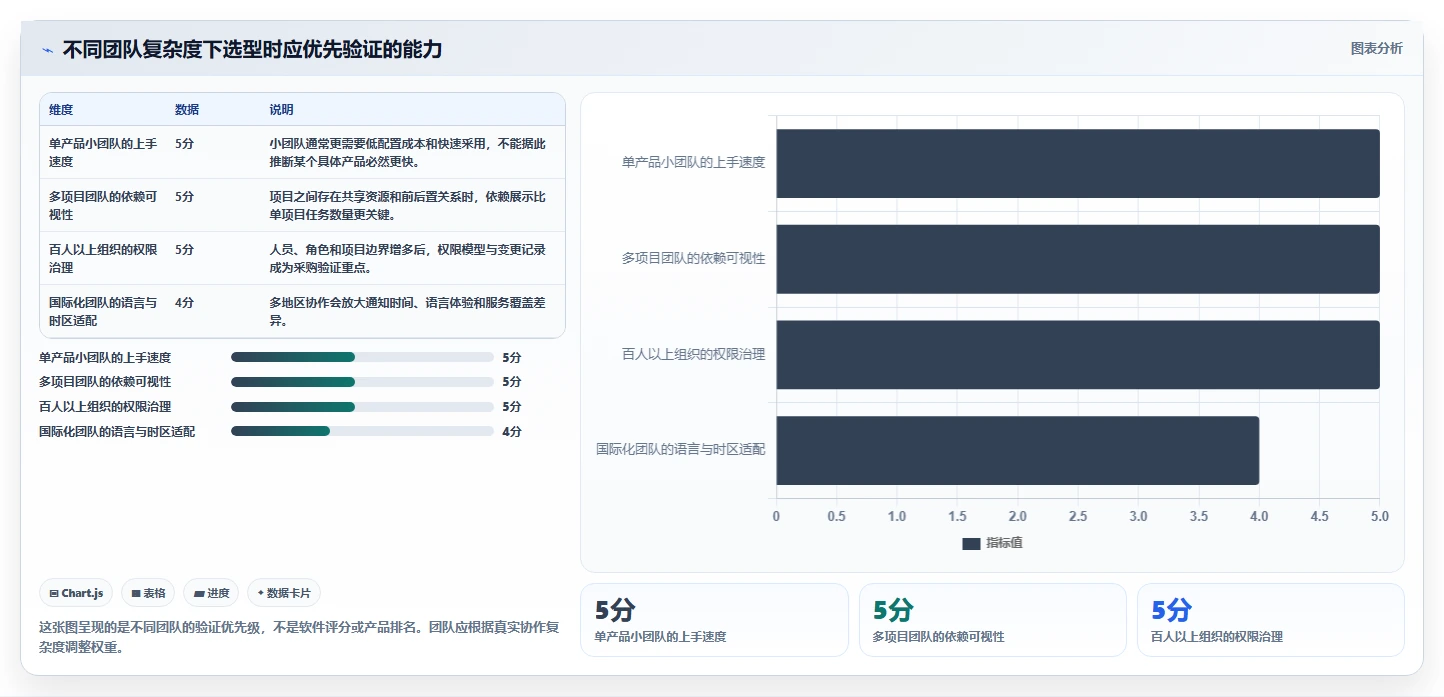
Task: Click the dark legend swatch beside 指标值
Action: [971, 543]
